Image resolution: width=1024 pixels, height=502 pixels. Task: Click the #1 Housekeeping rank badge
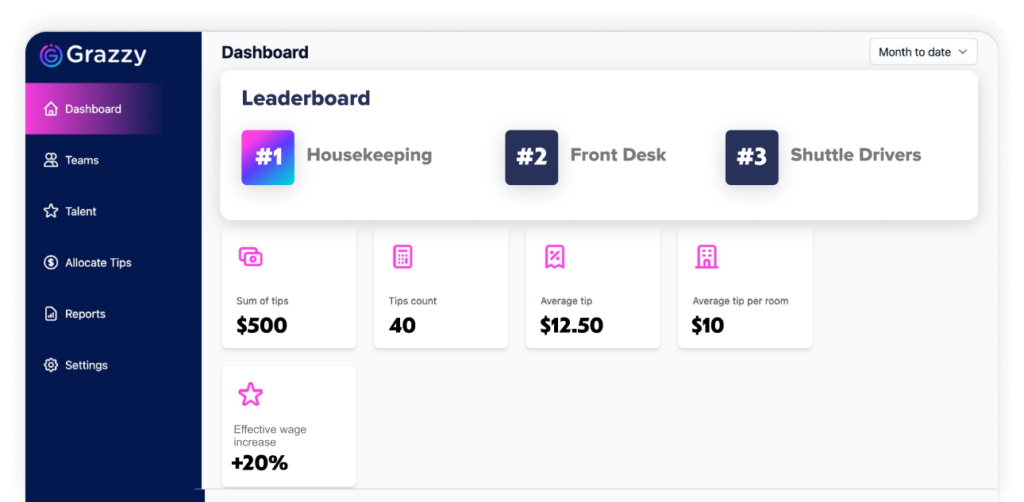268,157
